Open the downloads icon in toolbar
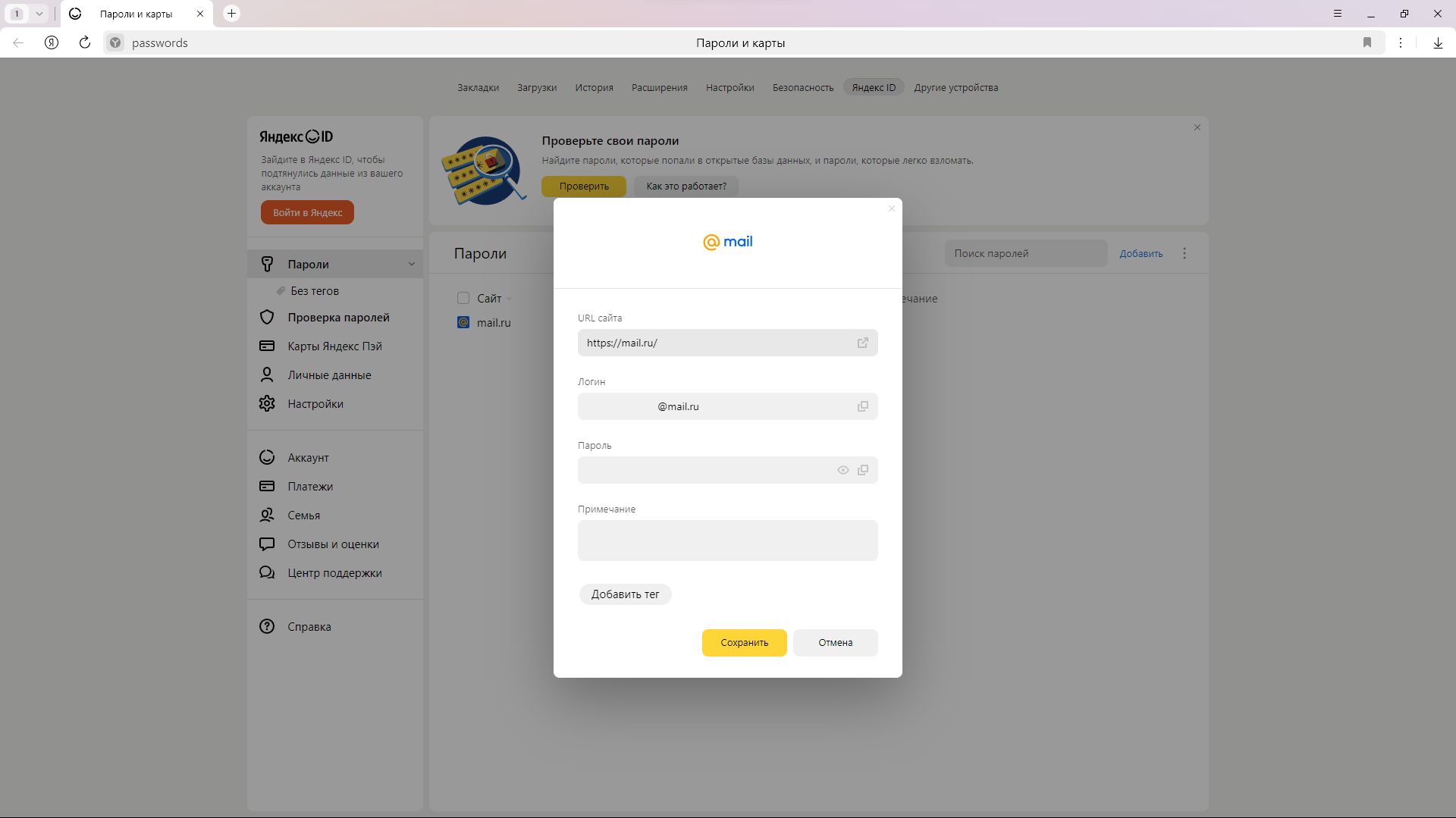The width and height of the screenshot is (1456, 818). 1437,42
